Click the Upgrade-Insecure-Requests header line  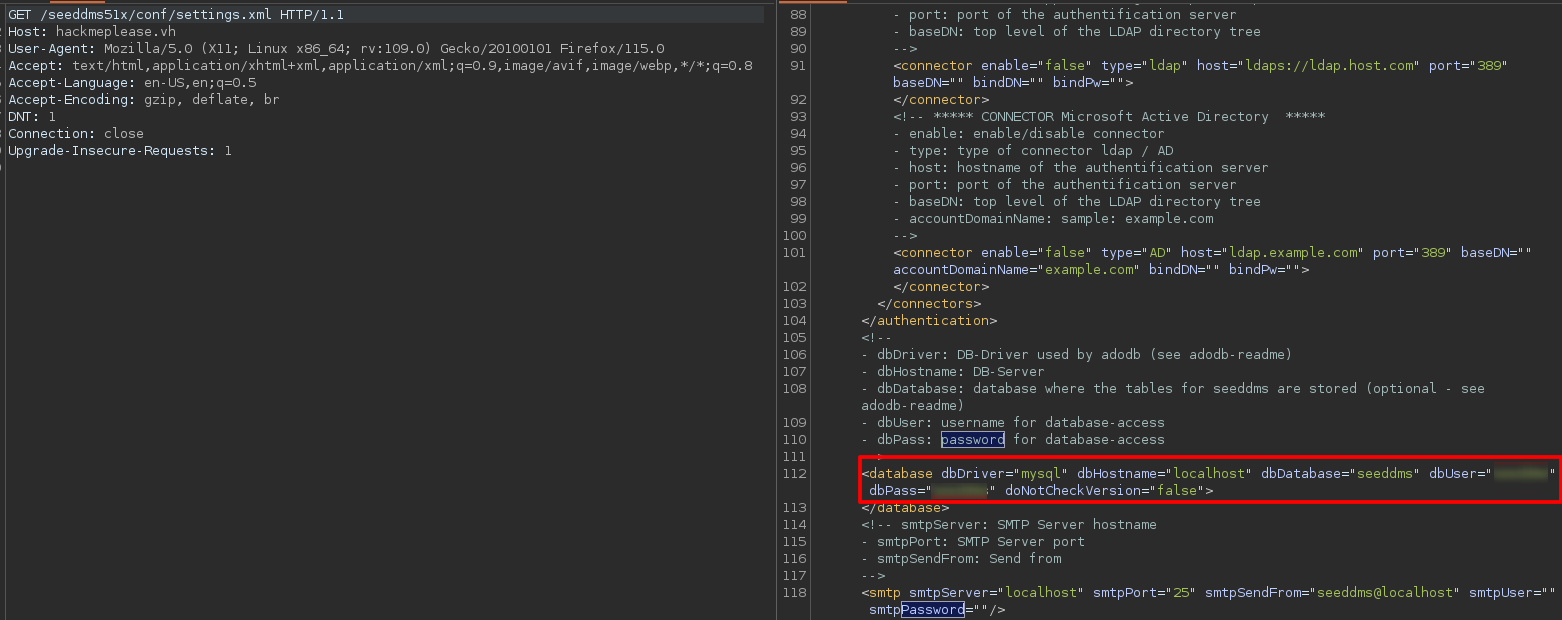[x=120, y=151]
